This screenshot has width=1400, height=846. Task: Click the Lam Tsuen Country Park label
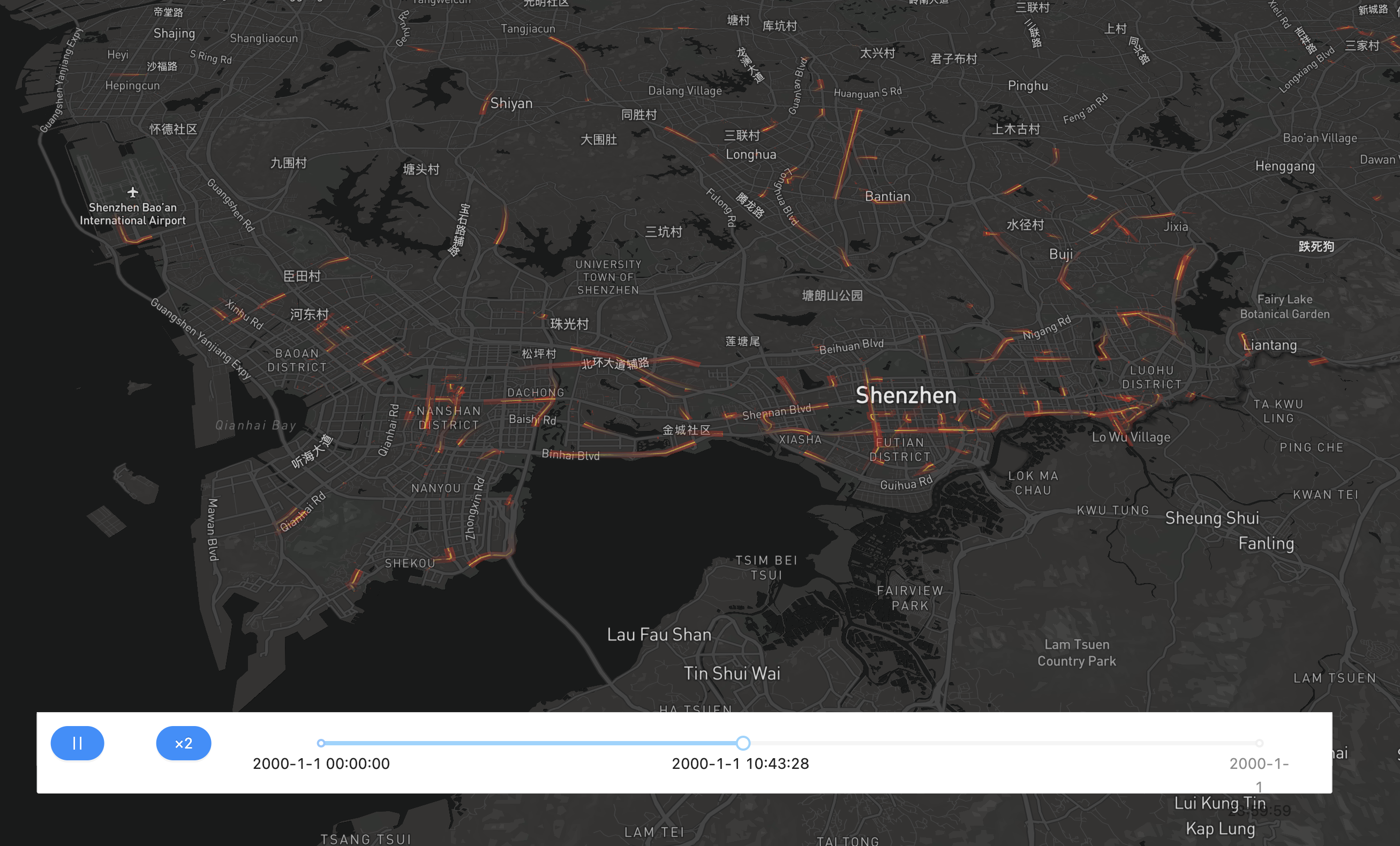pyautogui.click(x=1076, y=652)
